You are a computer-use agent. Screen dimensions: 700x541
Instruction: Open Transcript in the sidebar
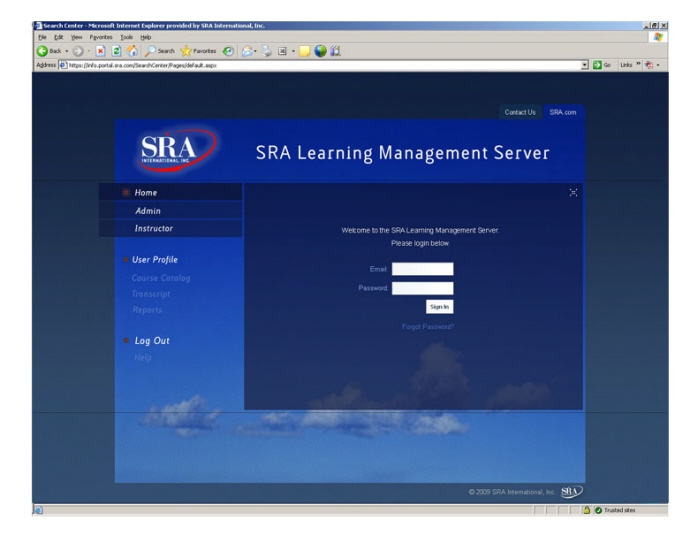(151, 294)
